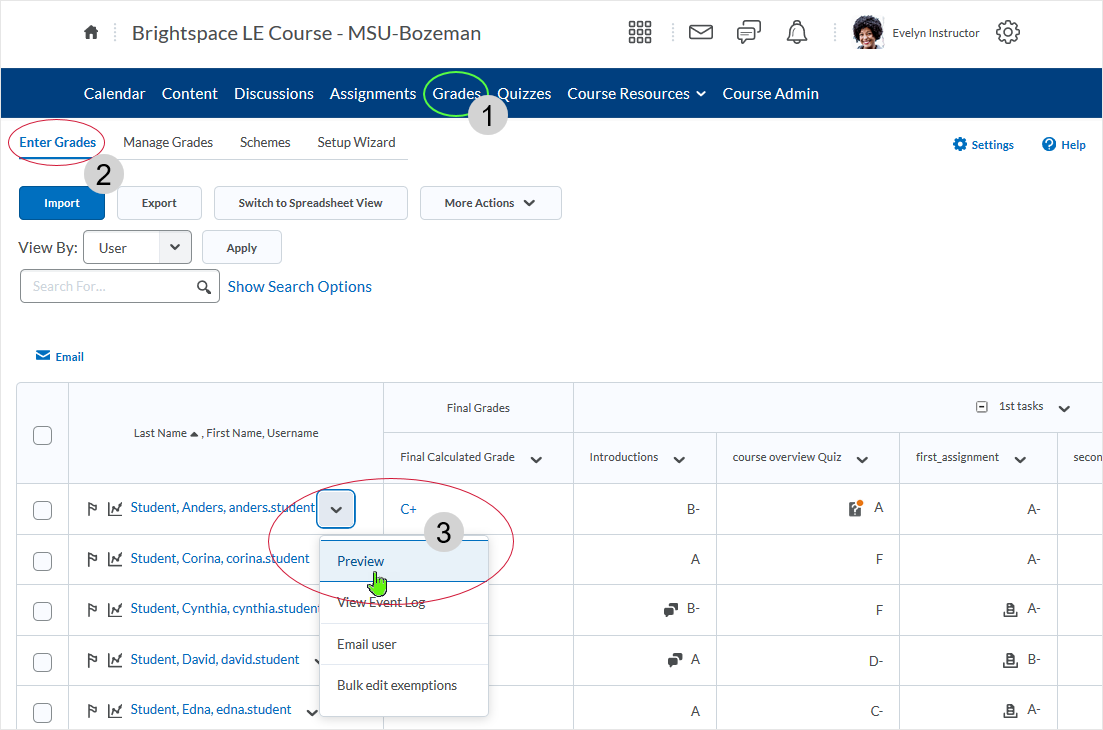This screenshot has width=1103, height=730.
Task: Select the Enter Grades tab
Action: (58, 142)
